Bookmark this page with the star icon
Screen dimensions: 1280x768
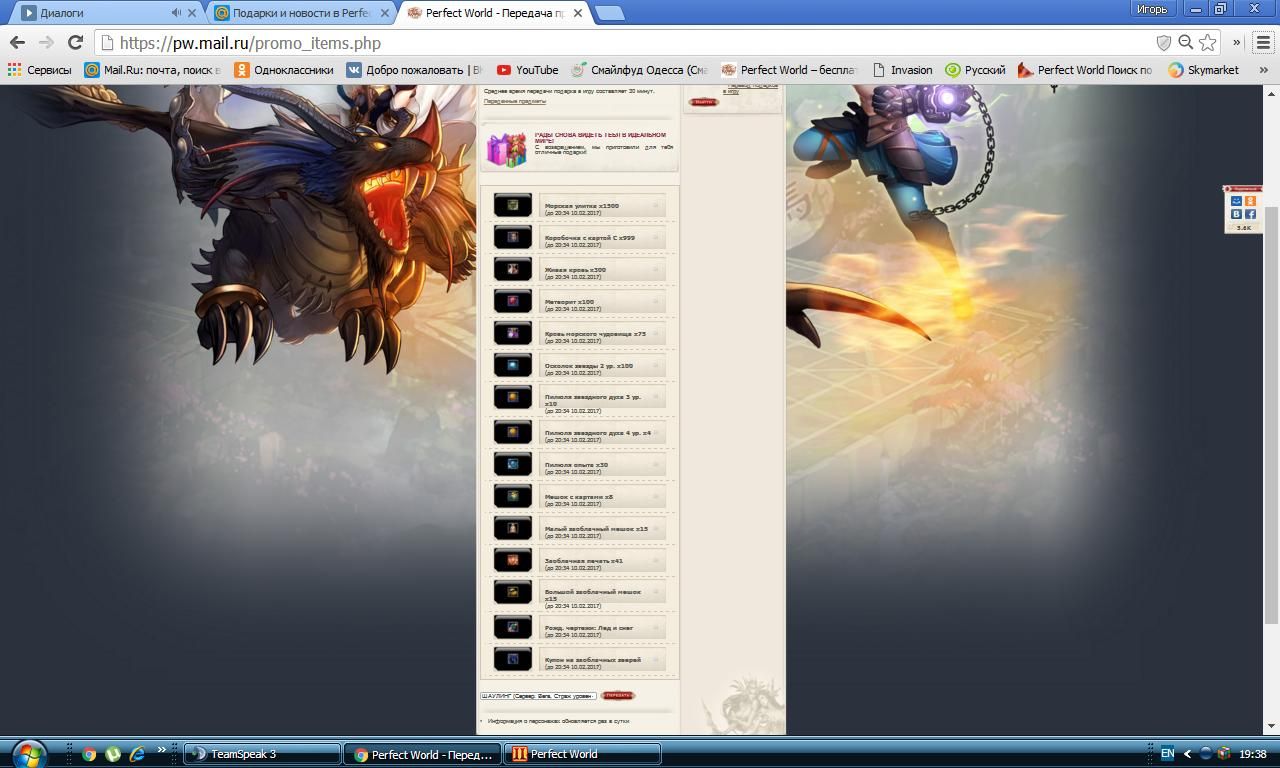click(1208, 42)
